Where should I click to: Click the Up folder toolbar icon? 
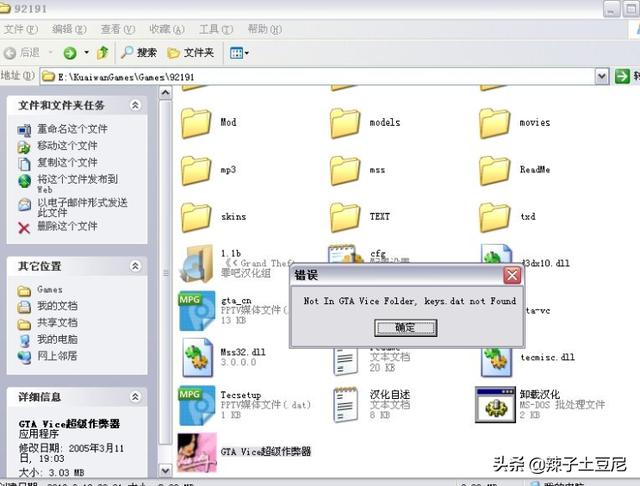(103, 53)
